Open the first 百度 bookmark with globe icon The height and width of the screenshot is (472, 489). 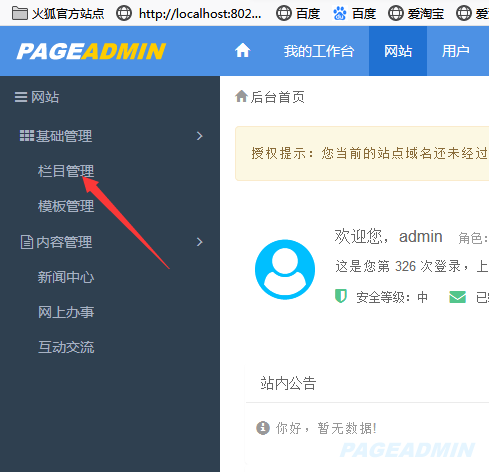click(x=298, y=14)
